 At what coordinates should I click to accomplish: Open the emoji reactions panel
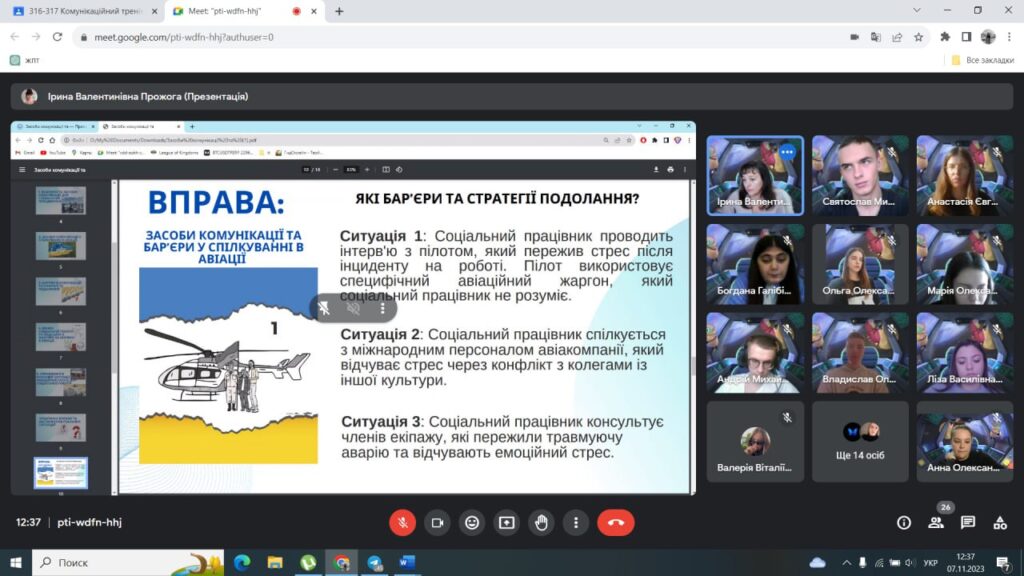(472, 522)
